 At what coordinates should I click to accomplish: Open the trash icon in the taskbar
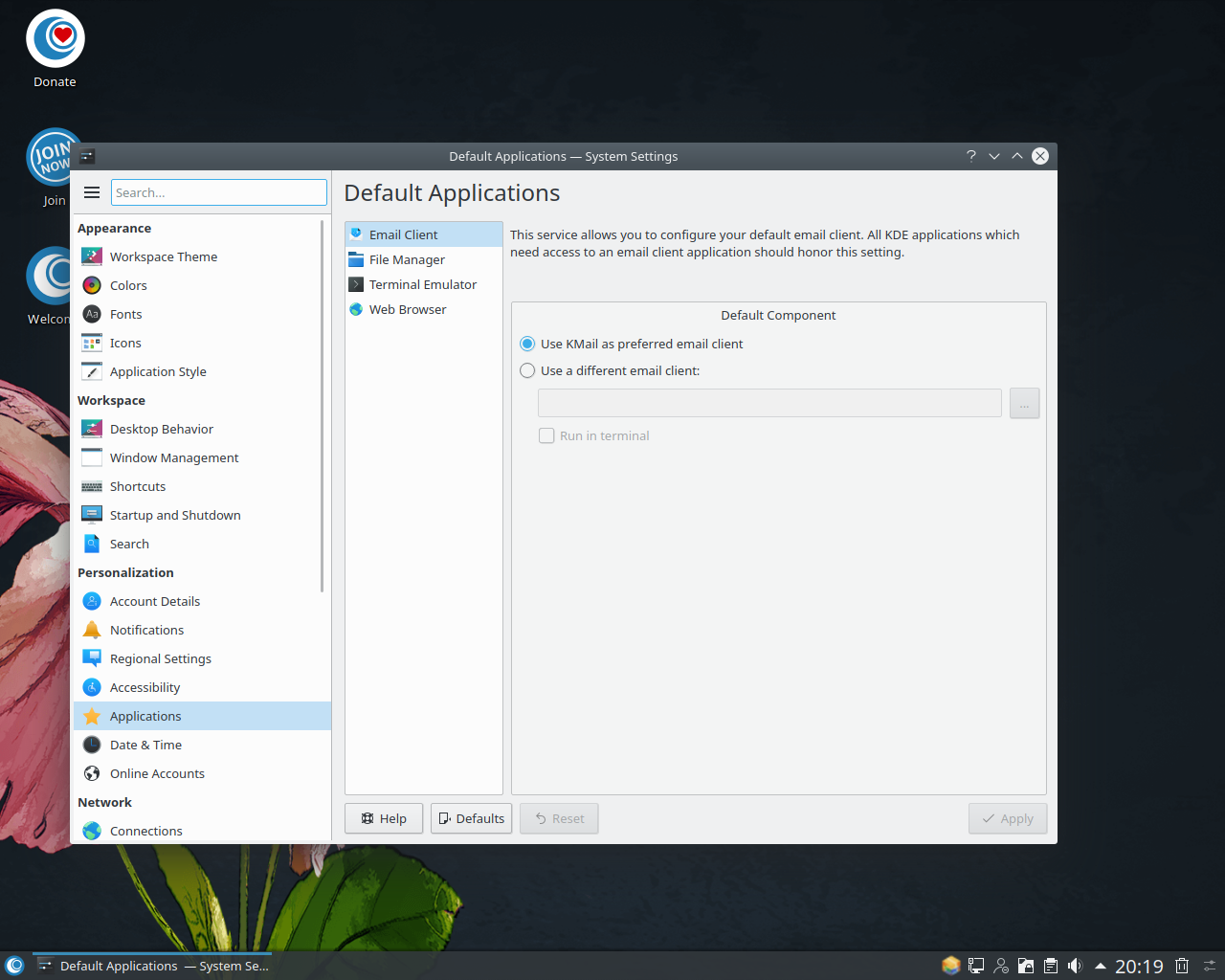pos(1182,966)
